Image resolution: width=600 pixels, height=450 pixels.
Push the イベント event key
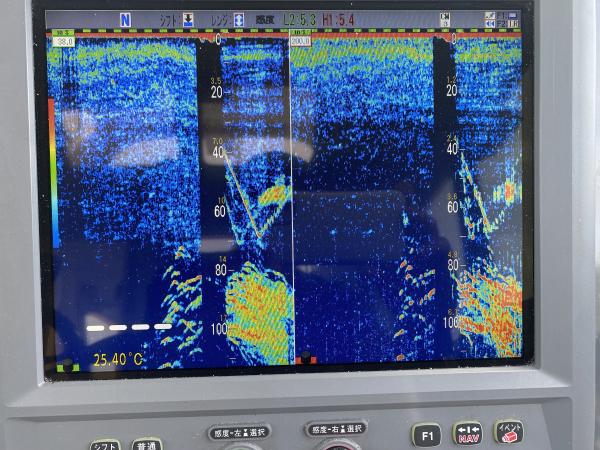(509, 432)
